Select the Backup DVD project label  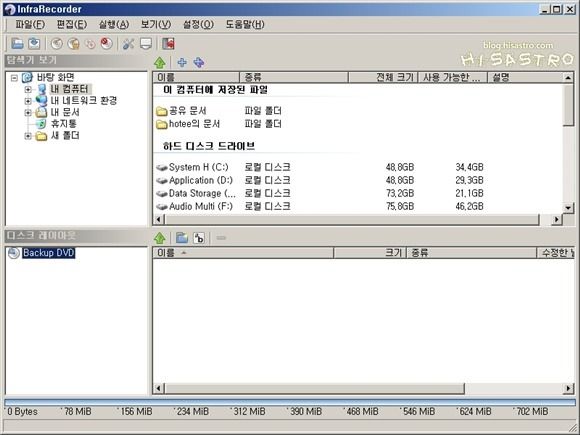49,253
